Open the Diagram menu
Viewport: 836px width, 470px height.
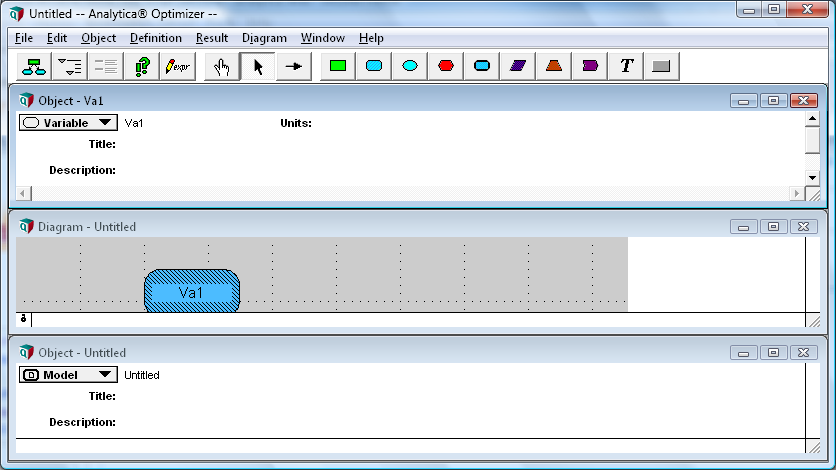pos(264,38)
